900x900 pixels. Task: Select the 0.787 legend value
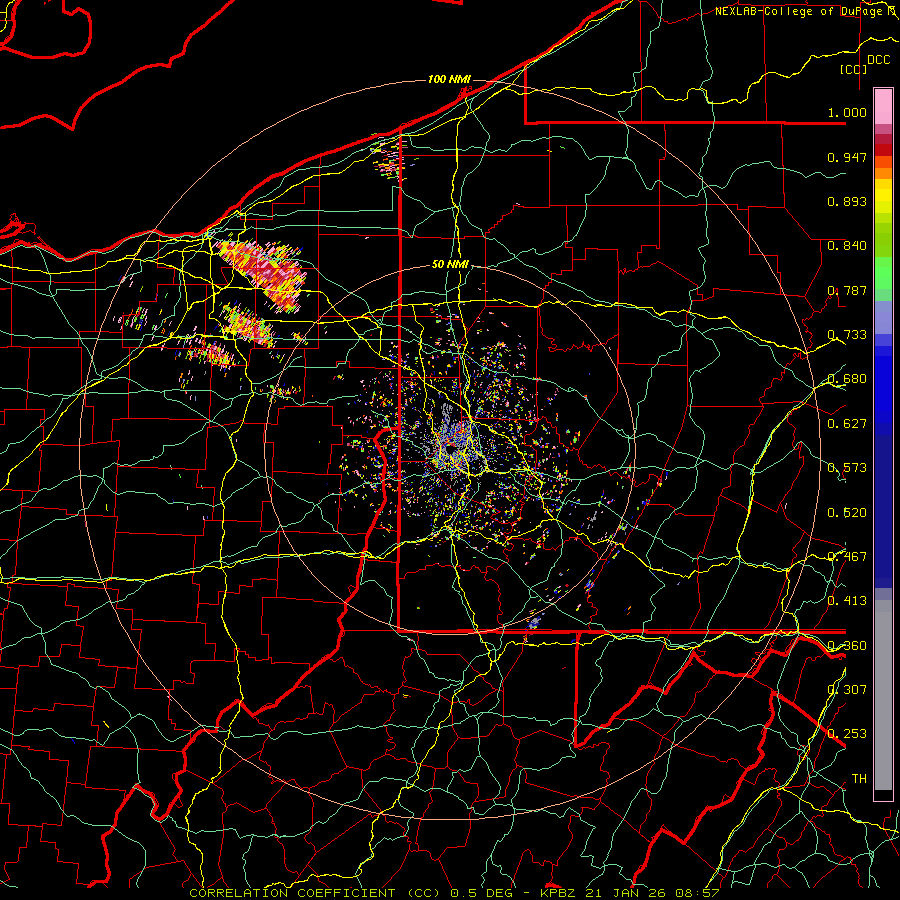(x=847, y=290)
